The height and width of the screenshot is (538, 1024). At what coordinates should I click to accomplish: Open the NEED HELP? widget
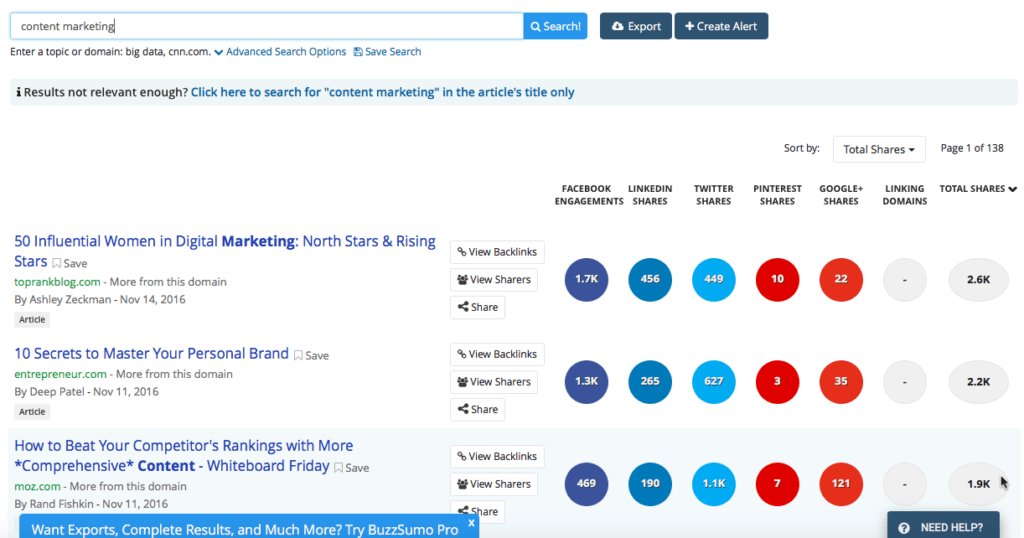pos(943,527)
